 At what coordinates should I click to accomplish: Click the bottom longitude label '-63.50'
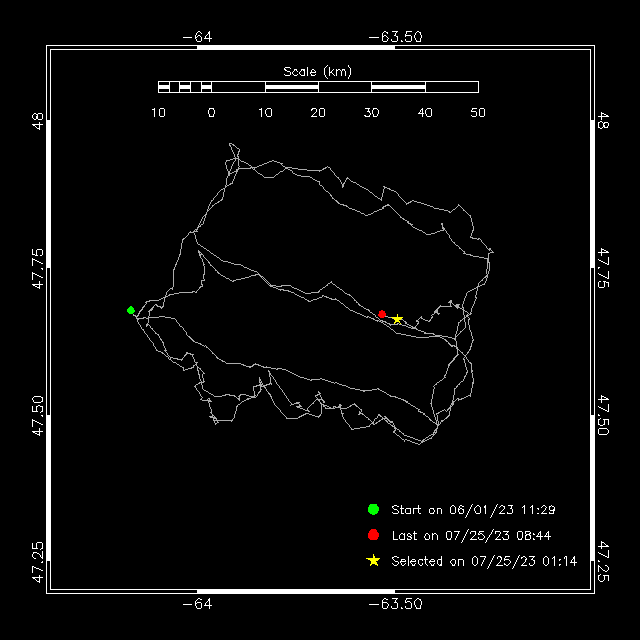tap(395, 604)
